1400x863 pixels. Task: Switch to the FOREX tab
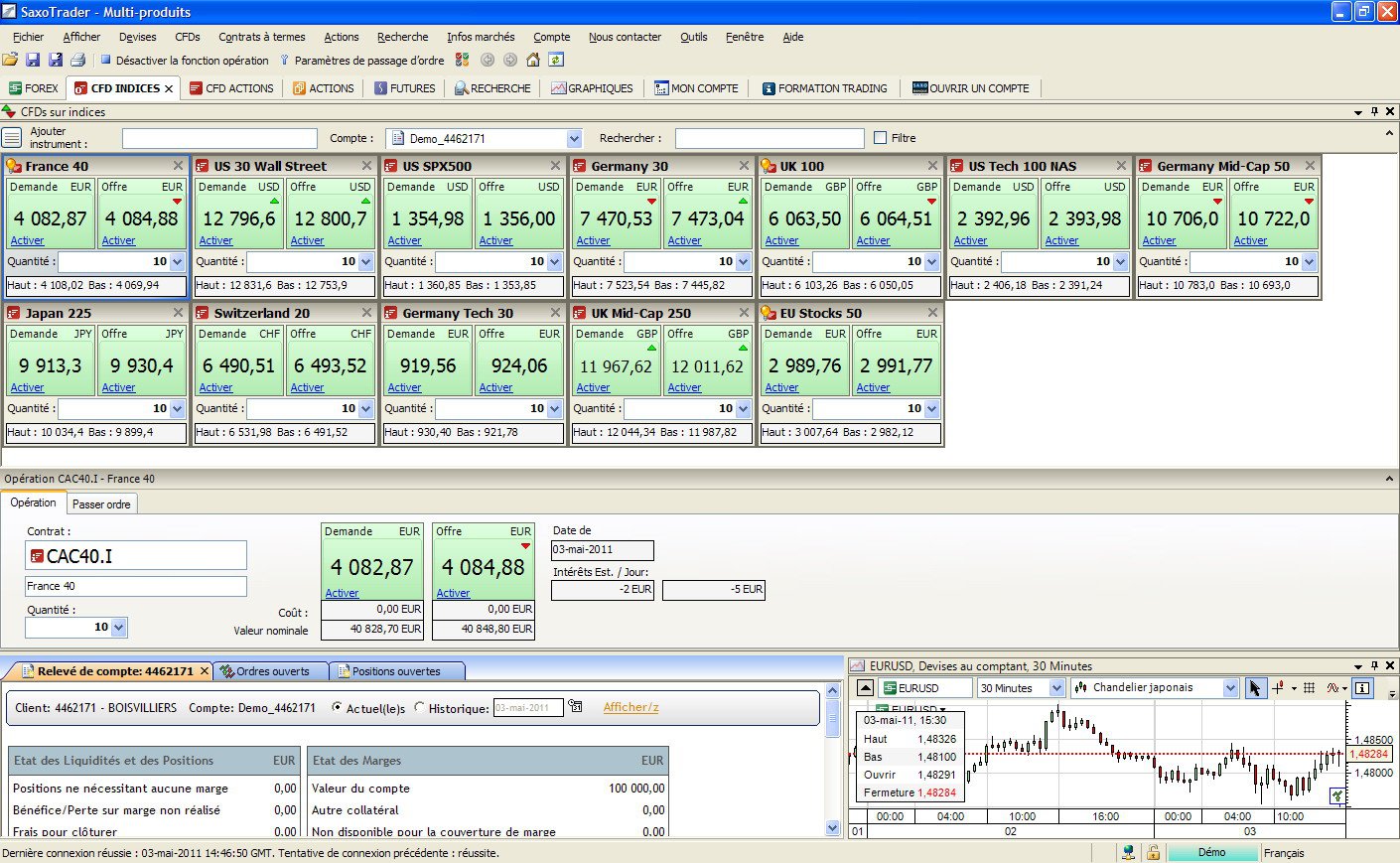point(33,88)
